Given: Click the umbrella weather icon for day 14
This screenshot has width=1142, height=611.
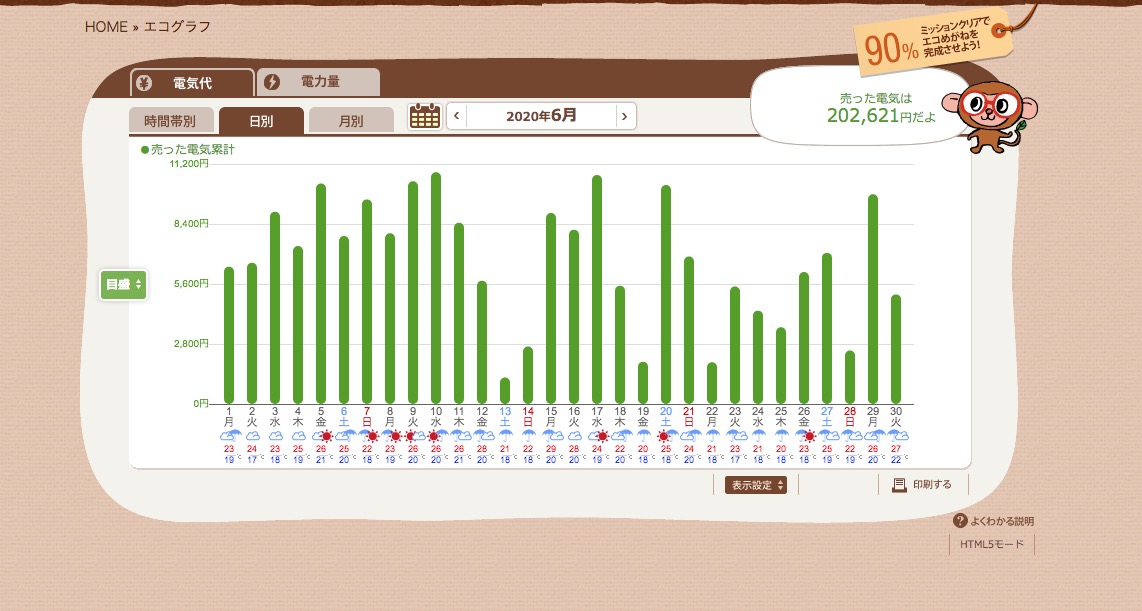Looking at the screenshot, I should (528, 435).
